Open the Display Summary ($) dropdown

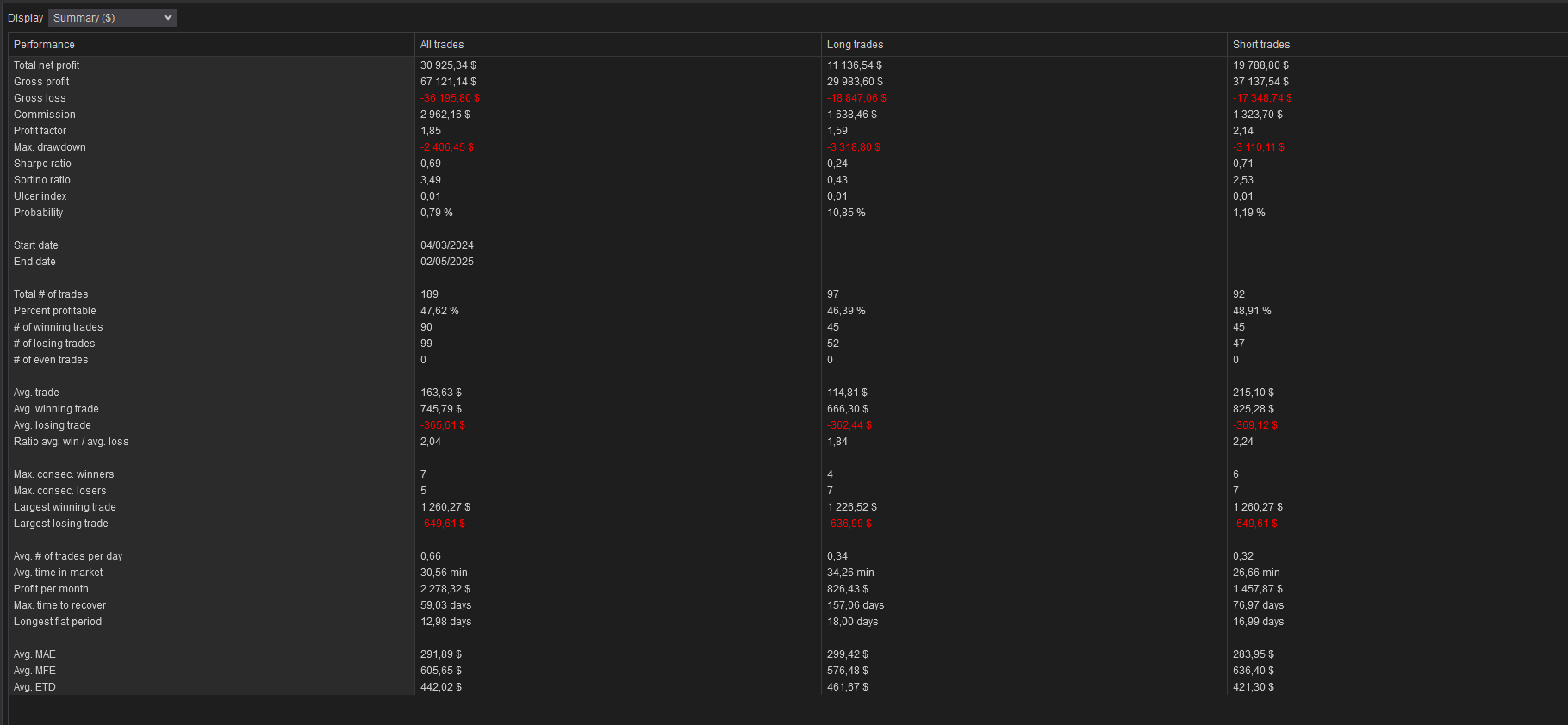coord(113,17)
